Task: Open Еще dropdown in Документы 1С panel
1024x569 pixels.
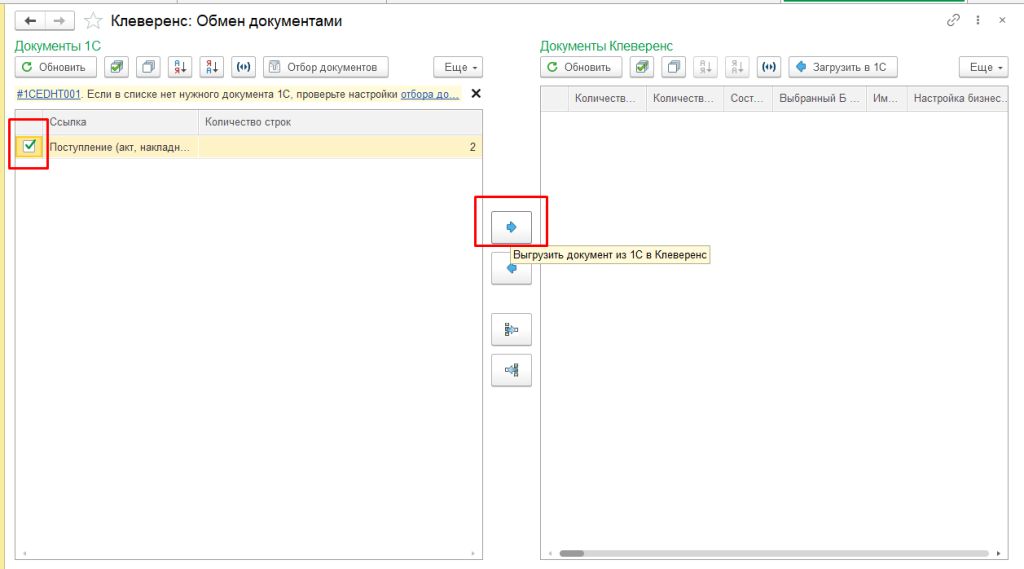Action: pyautogui.click(x=457, y=67)
